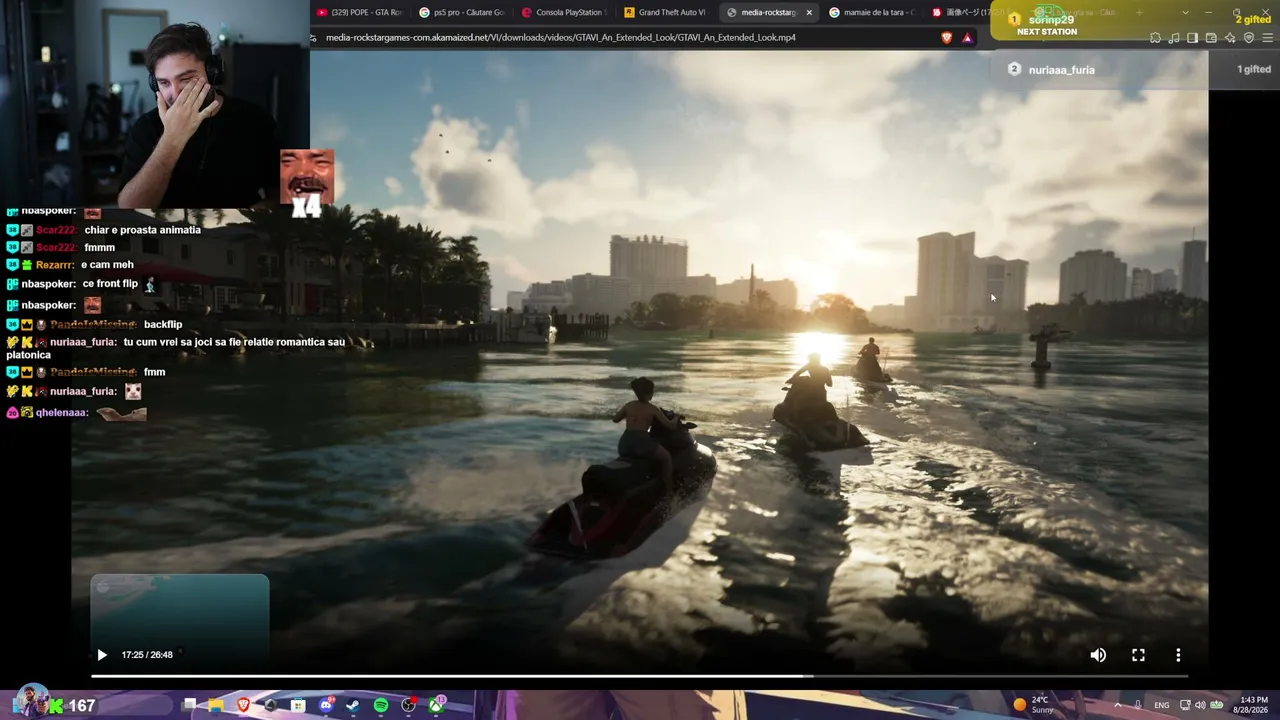
Task: Switch to the mamaie de la tara tab
Action: click(871, 12)
